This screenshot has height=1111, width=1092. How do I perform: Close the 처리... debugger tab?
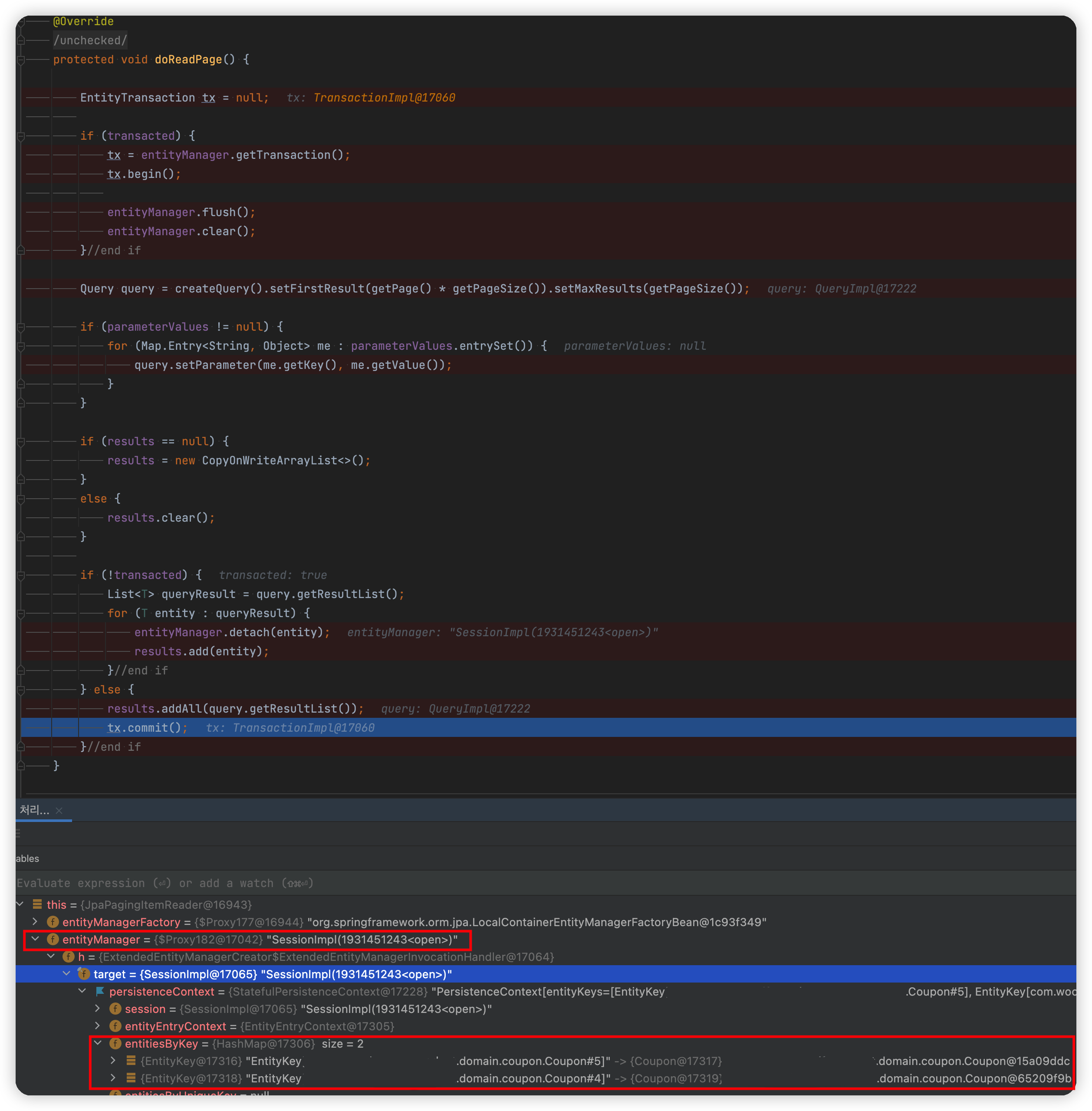click(x=59, y=810)
